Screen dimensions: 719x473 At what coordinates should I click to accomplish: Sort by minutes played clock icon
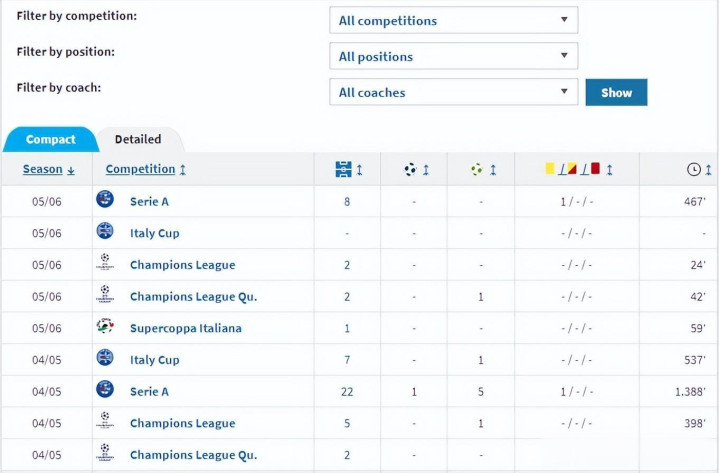[x=694, y=170]
